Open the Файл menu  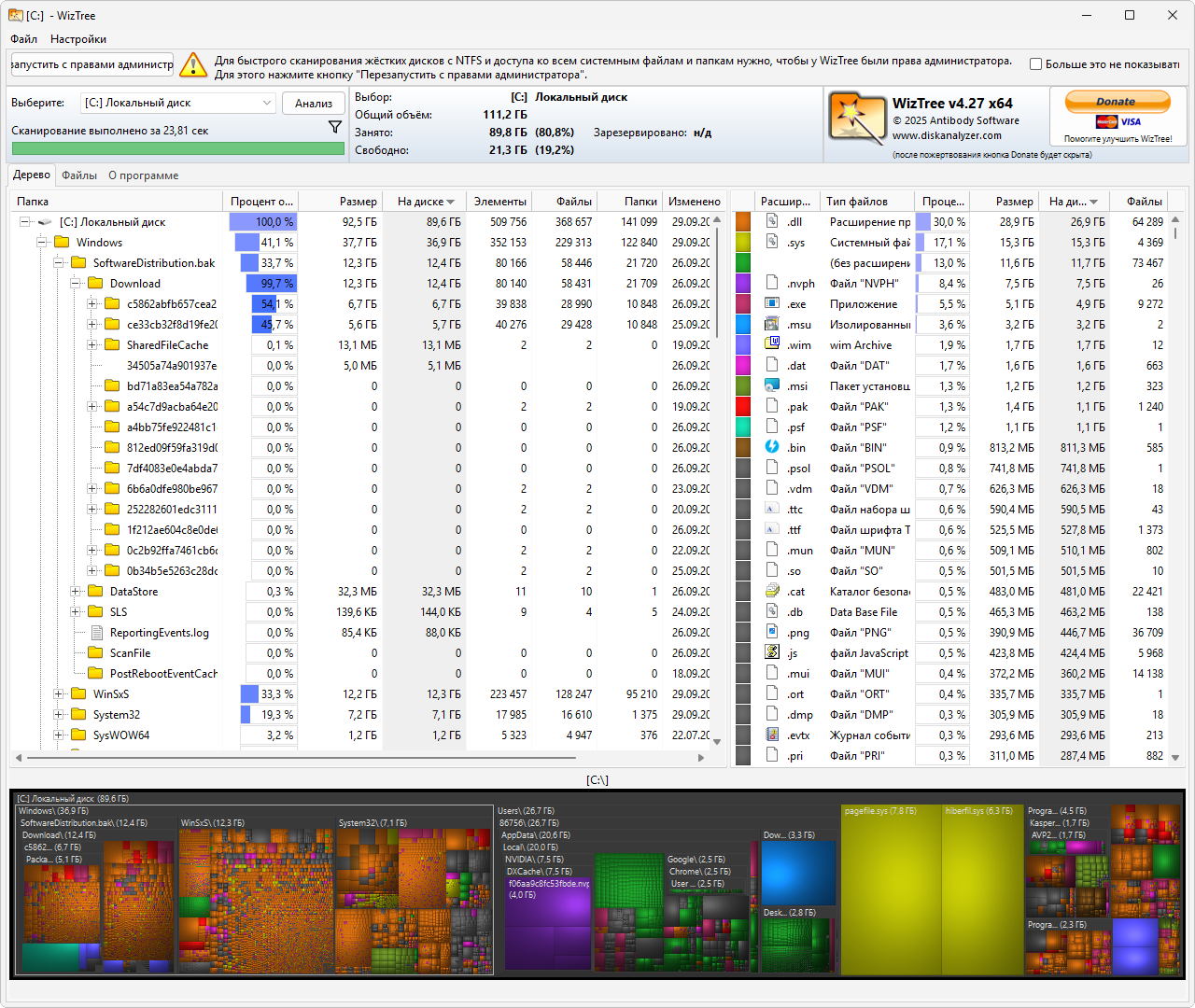pyautogui.click(x=24, y=39)
